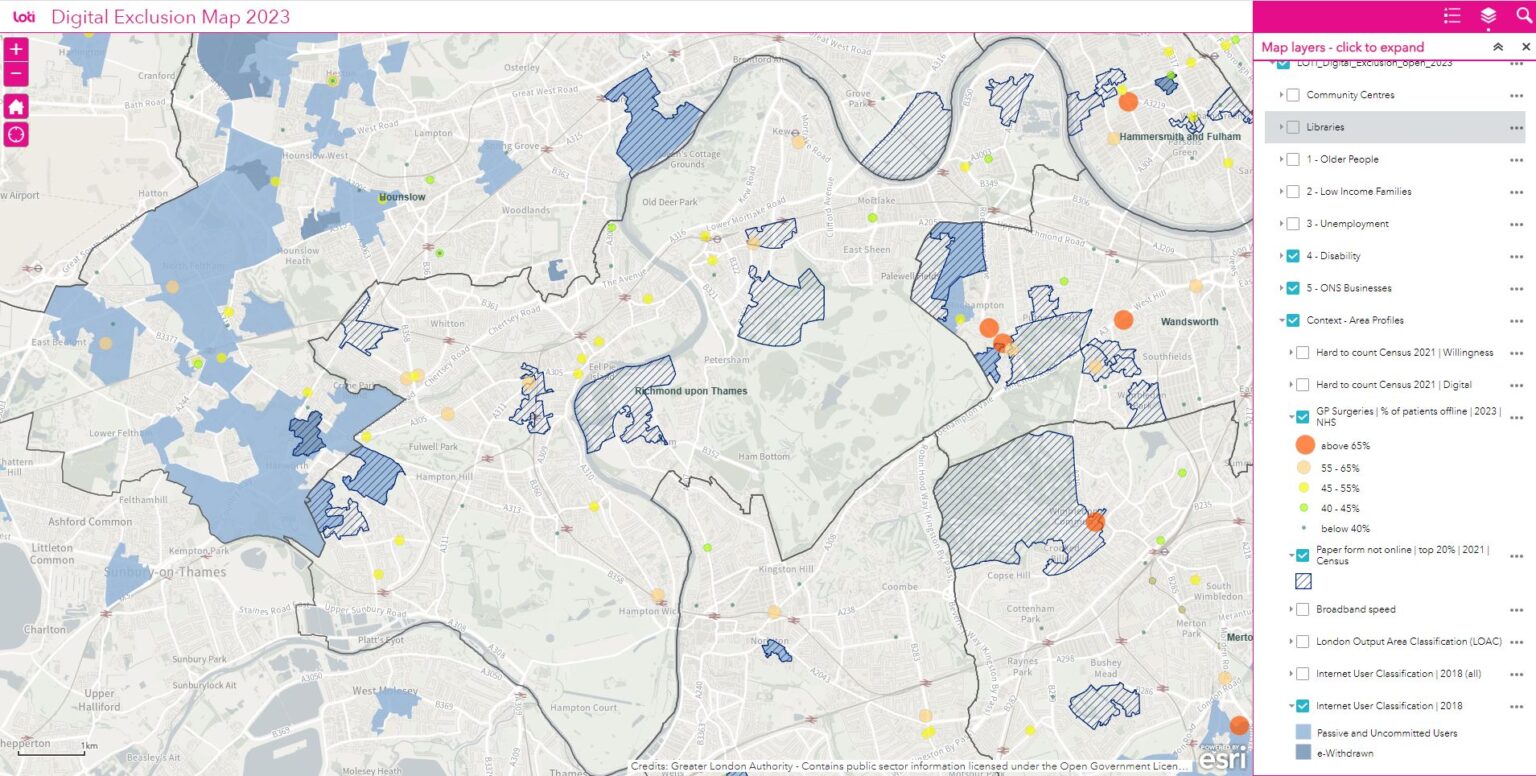Uncheck the 4 - Disability layer

tap(1293, 256)
